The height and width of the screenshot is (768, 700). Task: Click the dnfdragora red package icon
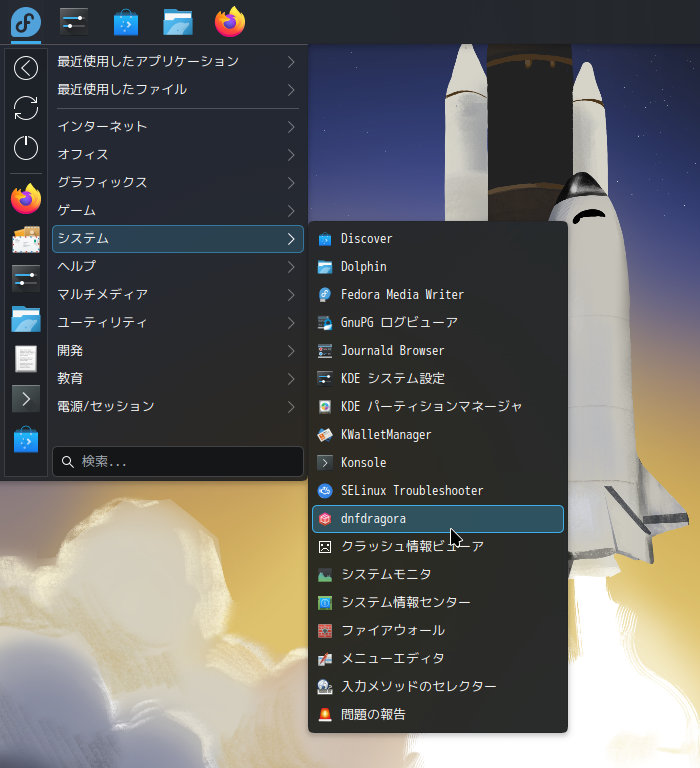[325, 519]
